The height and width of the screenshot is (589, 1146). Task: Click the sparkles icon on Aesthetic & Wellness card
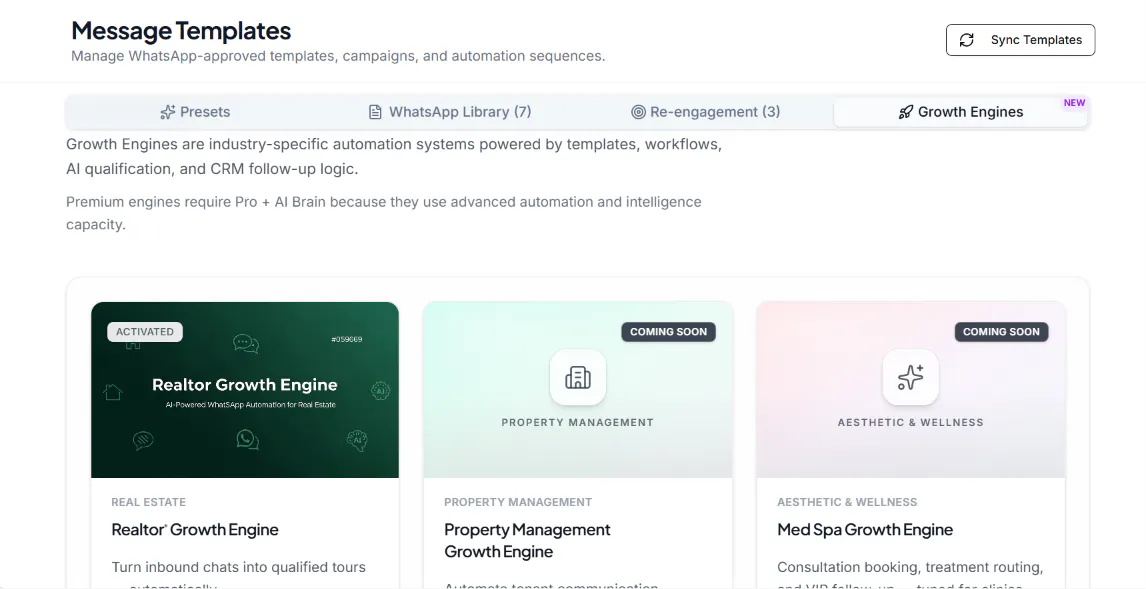pos(911,377)
